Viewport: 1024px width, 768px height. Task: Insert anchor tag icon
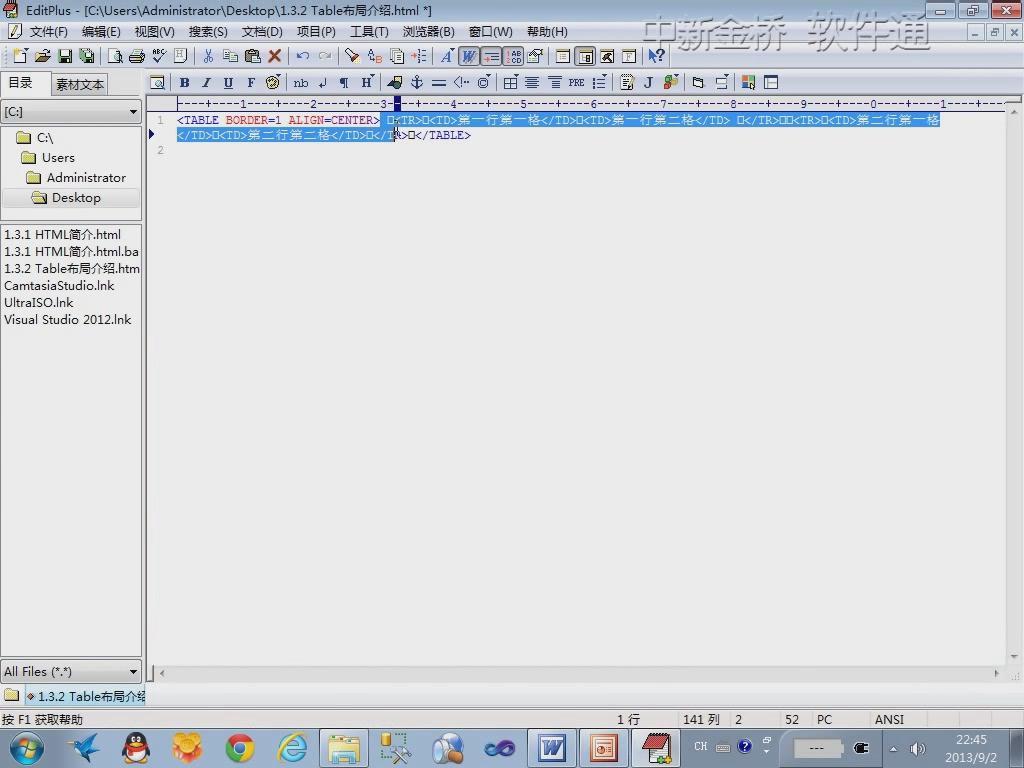coord(417,83)
